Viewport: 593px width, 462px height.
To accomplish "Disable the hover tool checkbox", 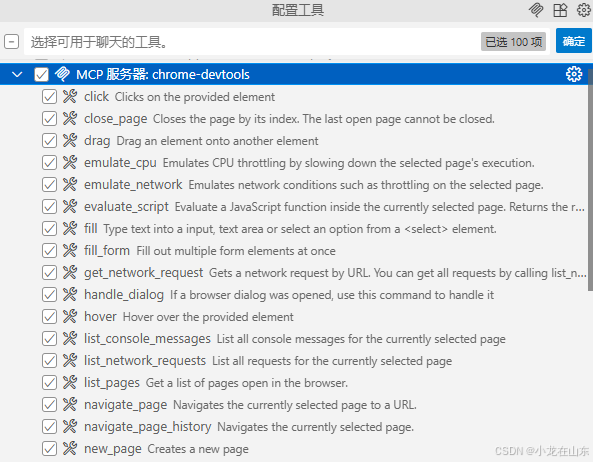I will tap(49, 316).
